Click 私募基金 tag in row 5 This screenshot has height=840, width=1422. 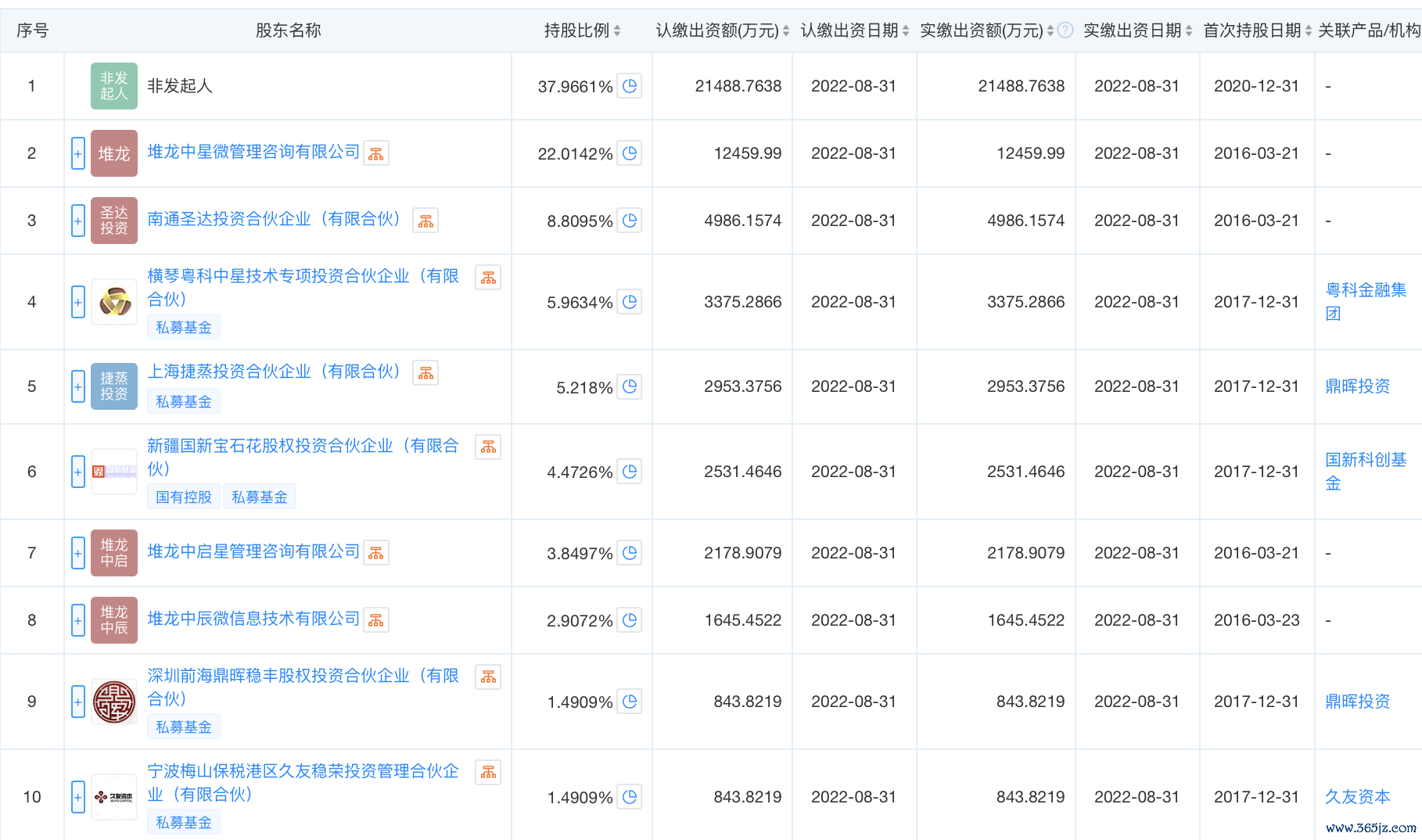coord(184,402)
